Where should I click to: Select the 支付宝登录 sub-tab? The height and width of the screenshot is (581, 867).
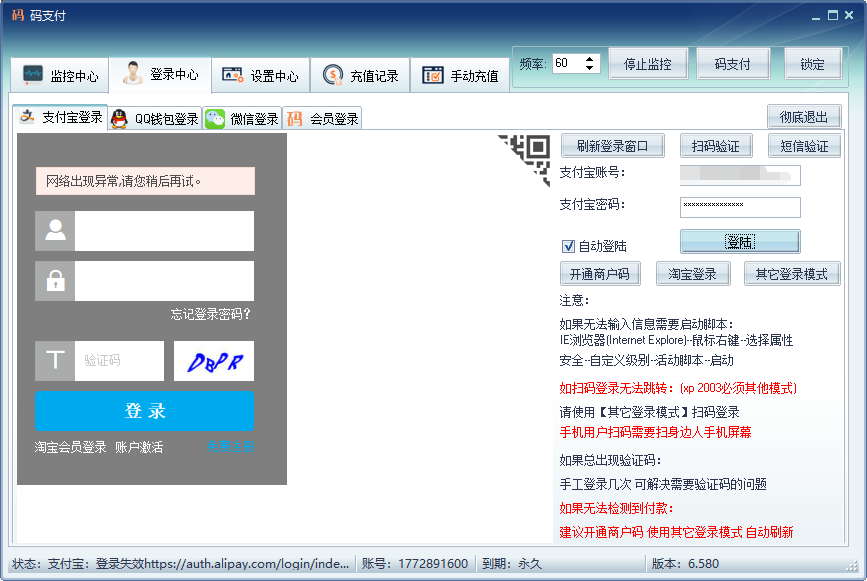(60, 117)
